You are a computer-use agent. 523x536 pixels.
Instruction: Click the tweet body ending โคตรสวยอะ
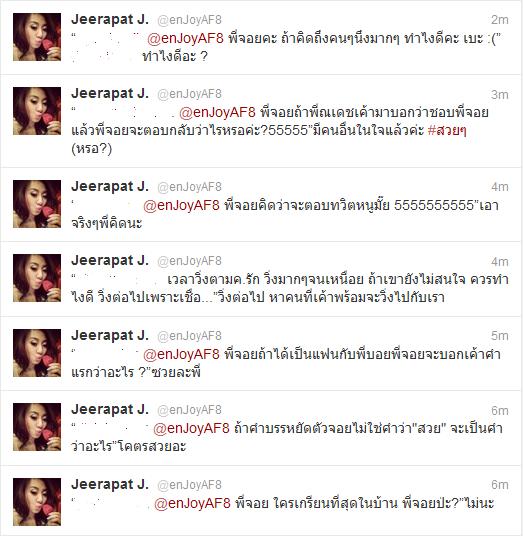(x=287, y=437)
